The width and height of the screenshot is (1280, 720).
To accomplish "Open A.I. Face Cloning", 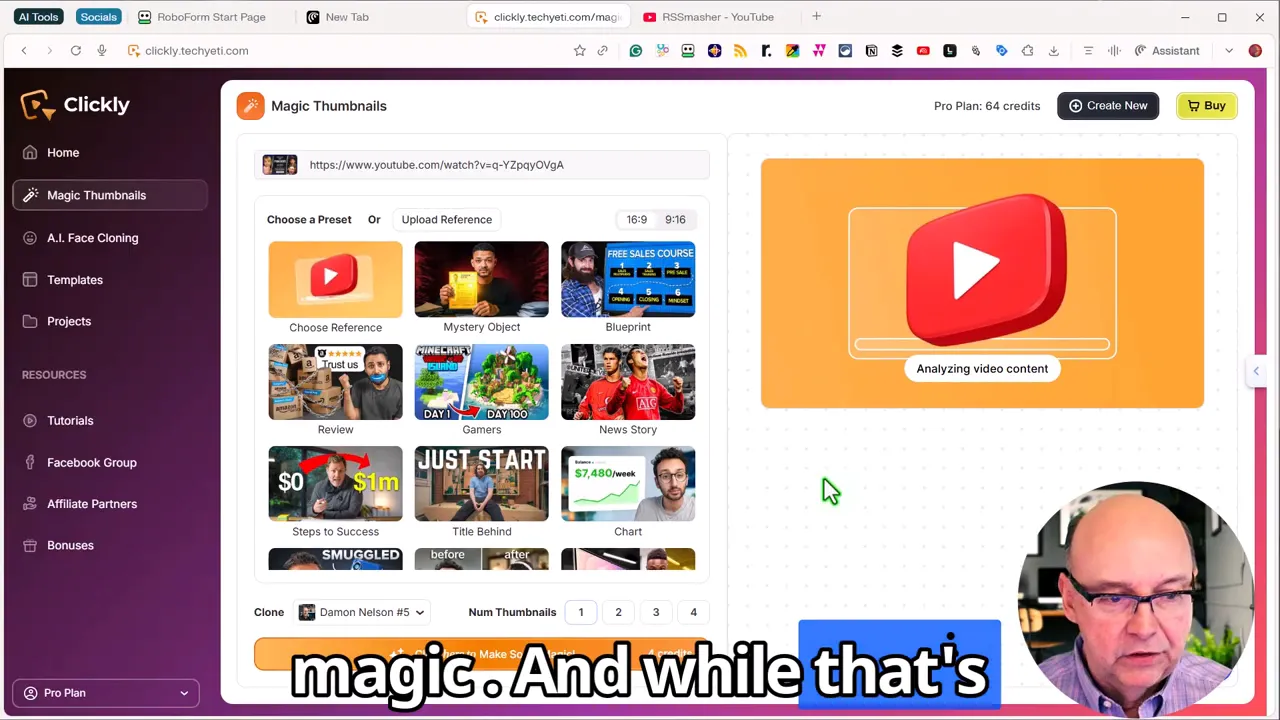I will coord(92,238).
